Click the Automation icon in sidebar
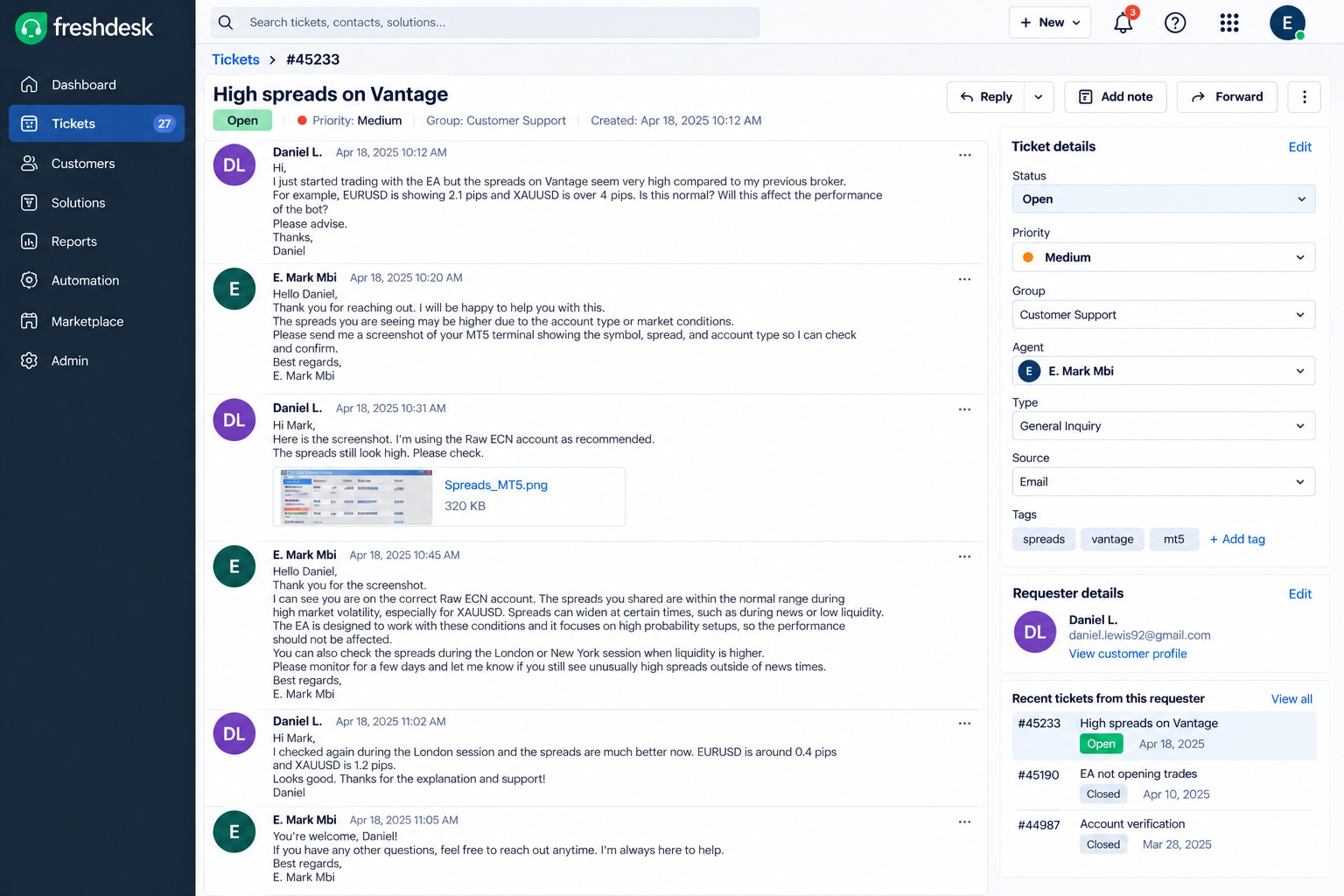The image size is (1344, 896). coord(29,281)
